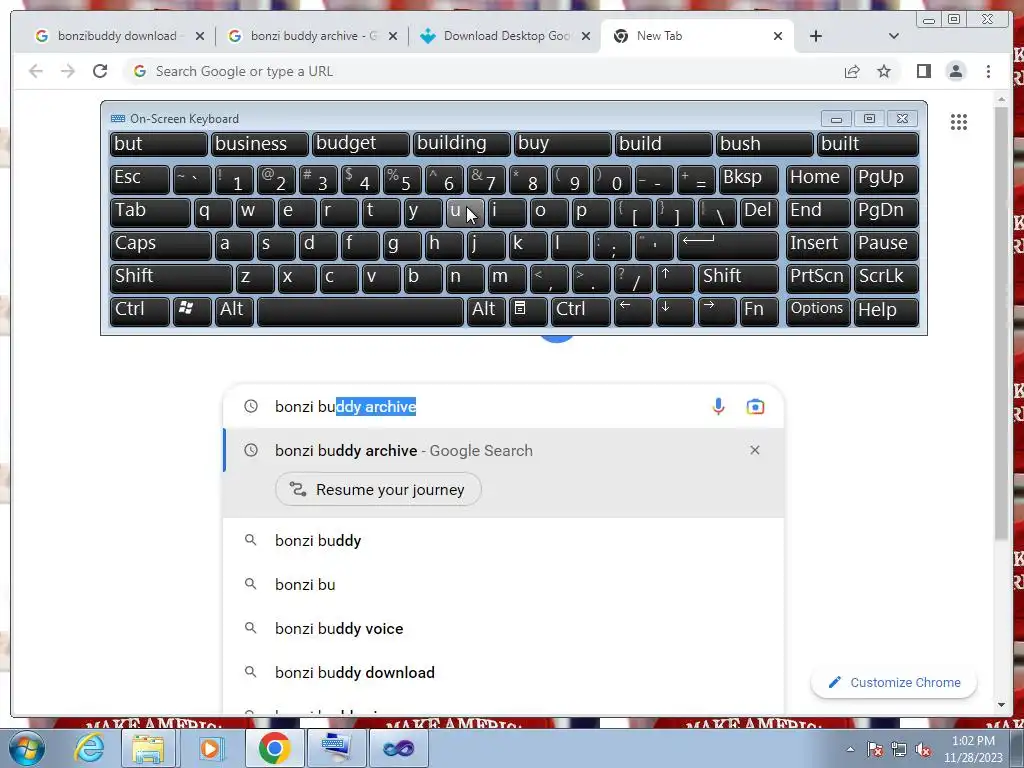Tap Windows logo key on On-Screen Keyboard

click(x=192, y=311)
